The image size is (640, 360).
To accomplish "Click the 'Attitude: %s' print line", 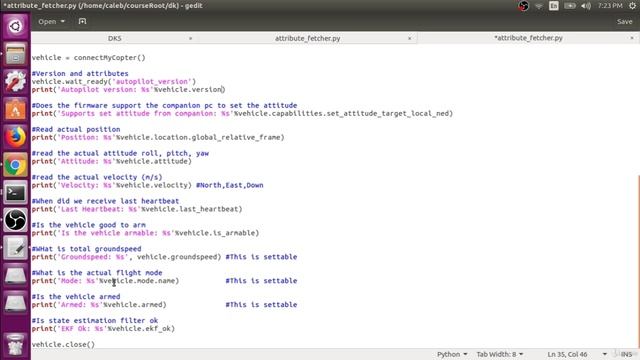I will [x=111, y=161].
